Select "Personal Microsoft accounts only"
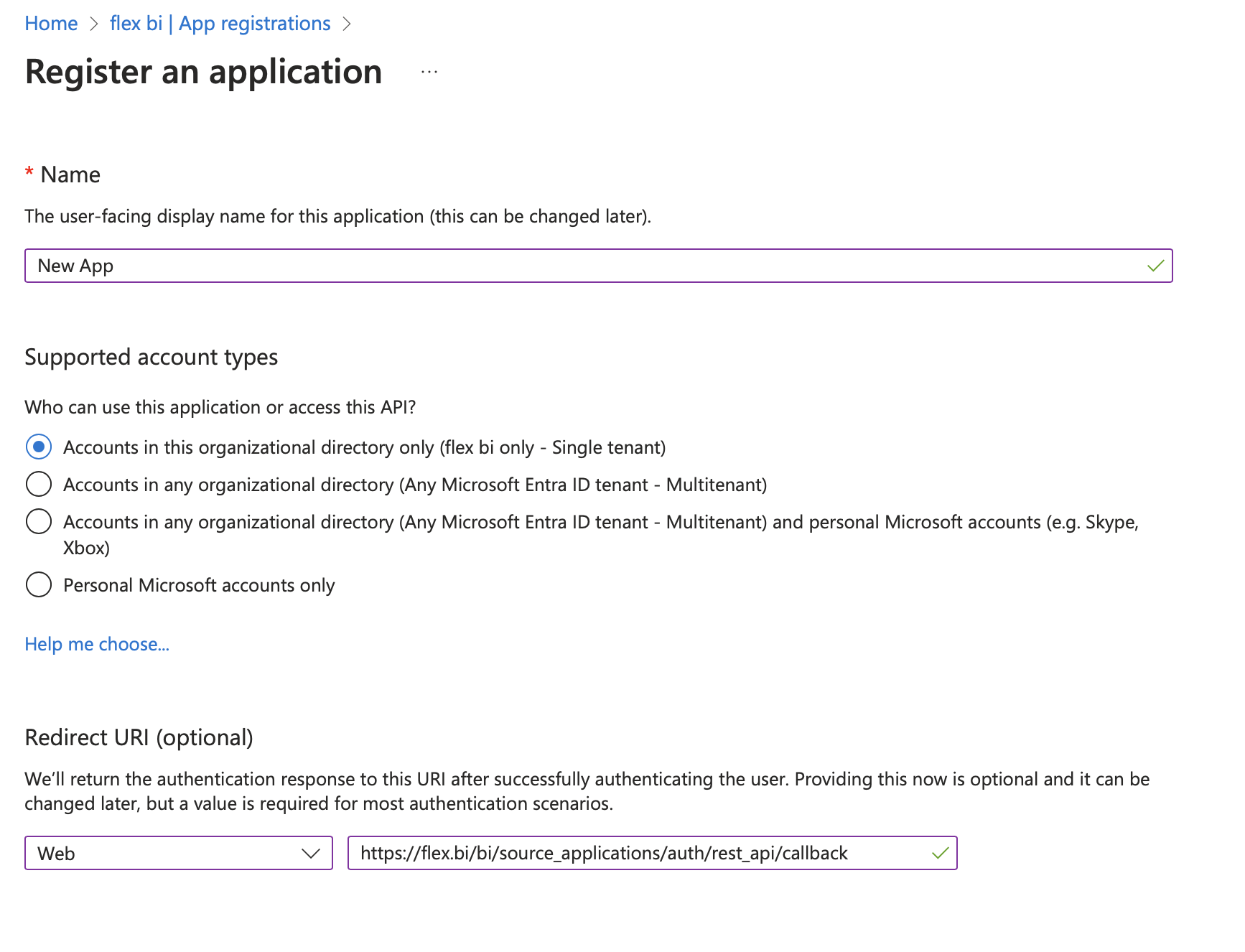 [x=39, y=584]
